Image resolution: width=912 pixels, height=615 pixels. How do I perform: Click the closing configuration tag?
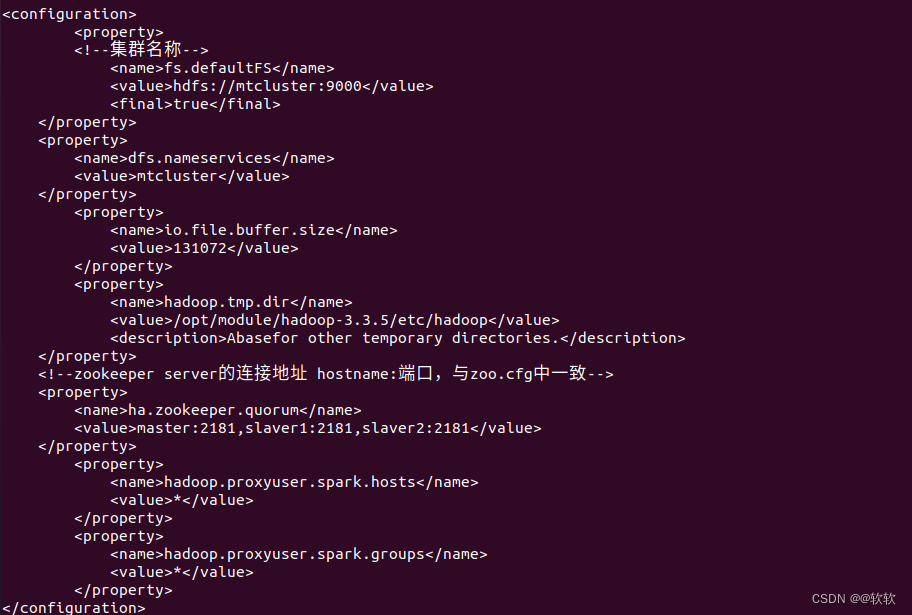74,608
